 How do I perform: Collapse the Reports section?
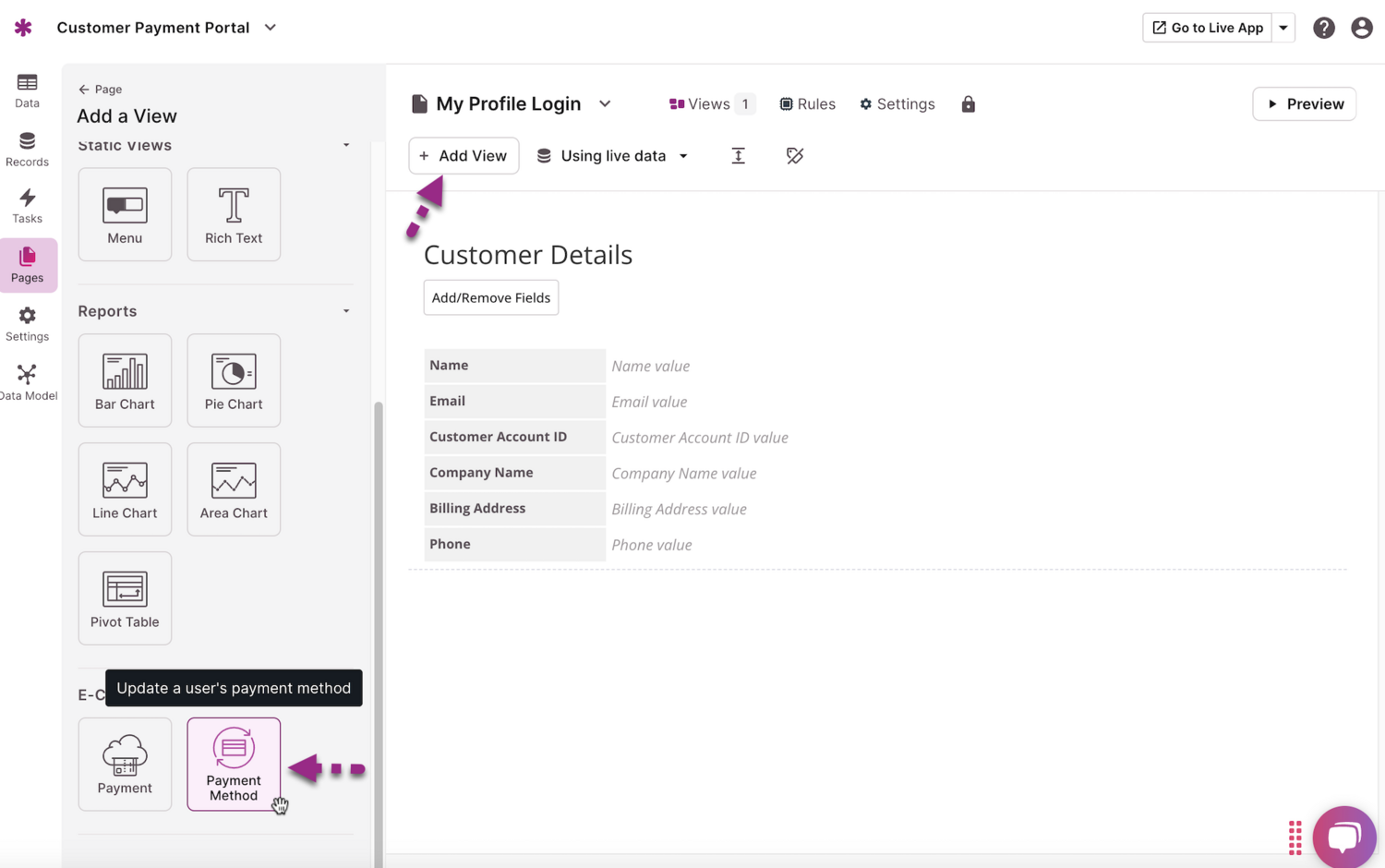pyautogui.click(x=346, y=311)
